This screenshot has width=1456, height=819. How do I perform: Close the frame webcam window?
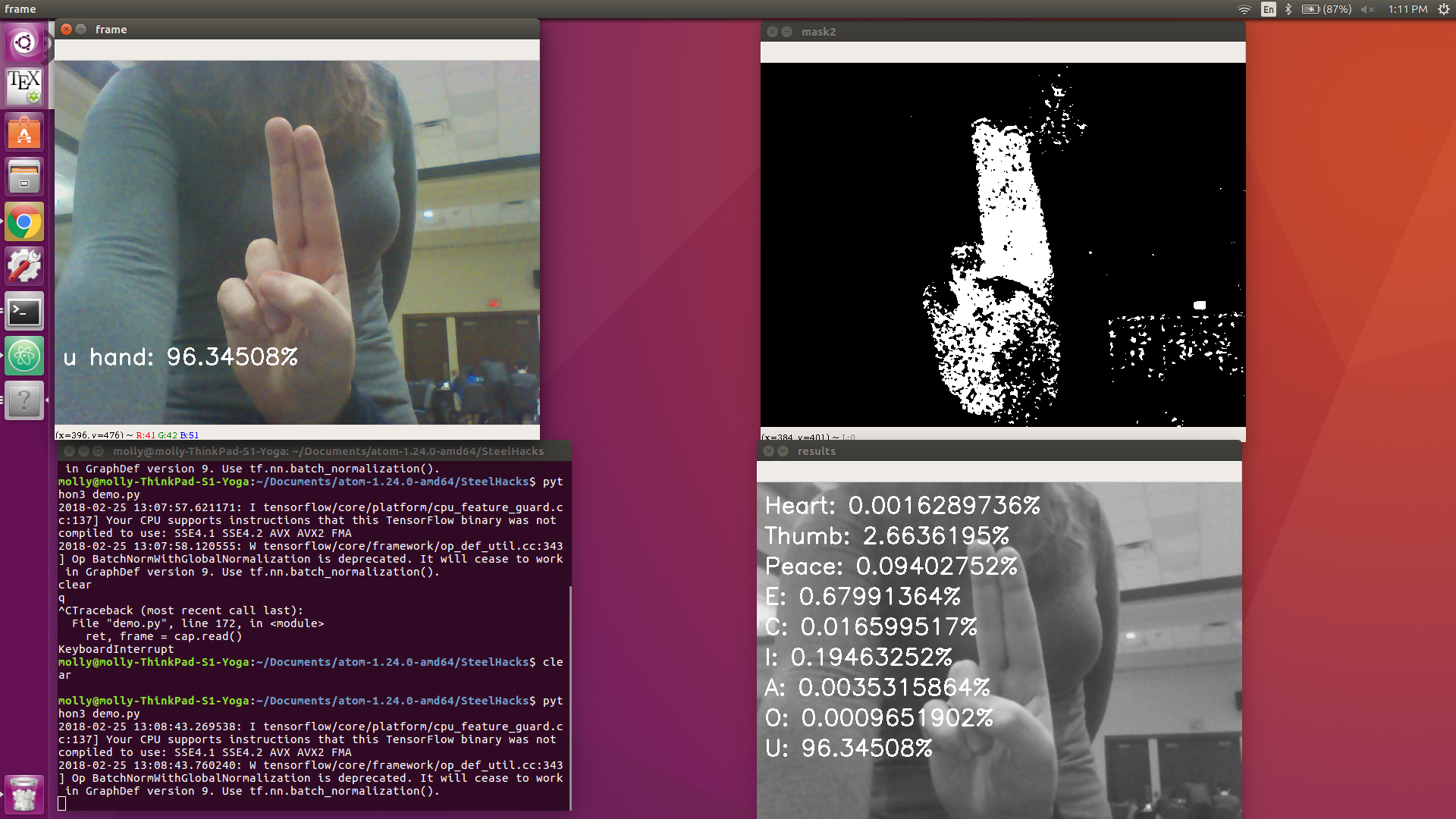[x=67, y=30]
